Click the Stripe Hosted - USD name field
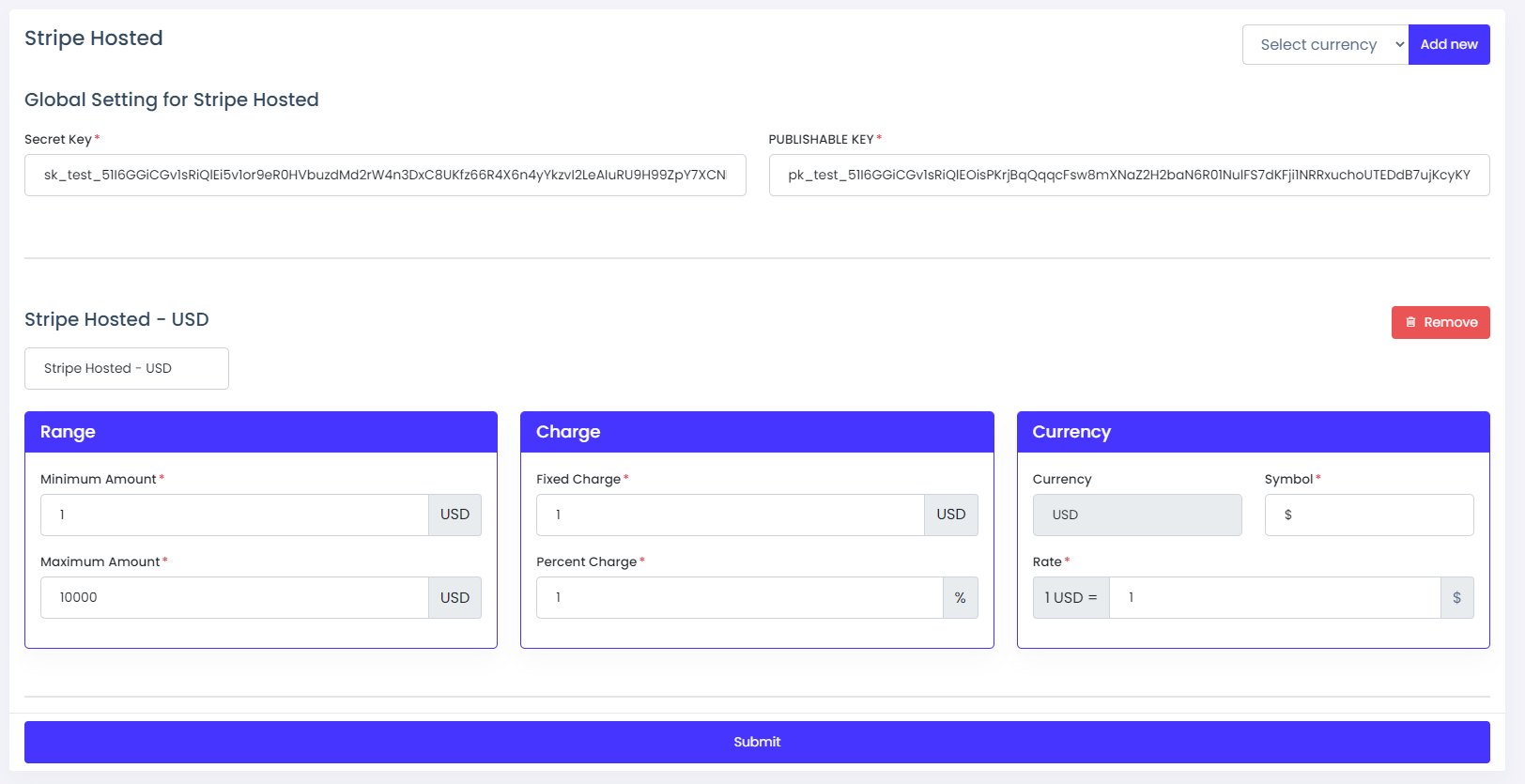 127,368
